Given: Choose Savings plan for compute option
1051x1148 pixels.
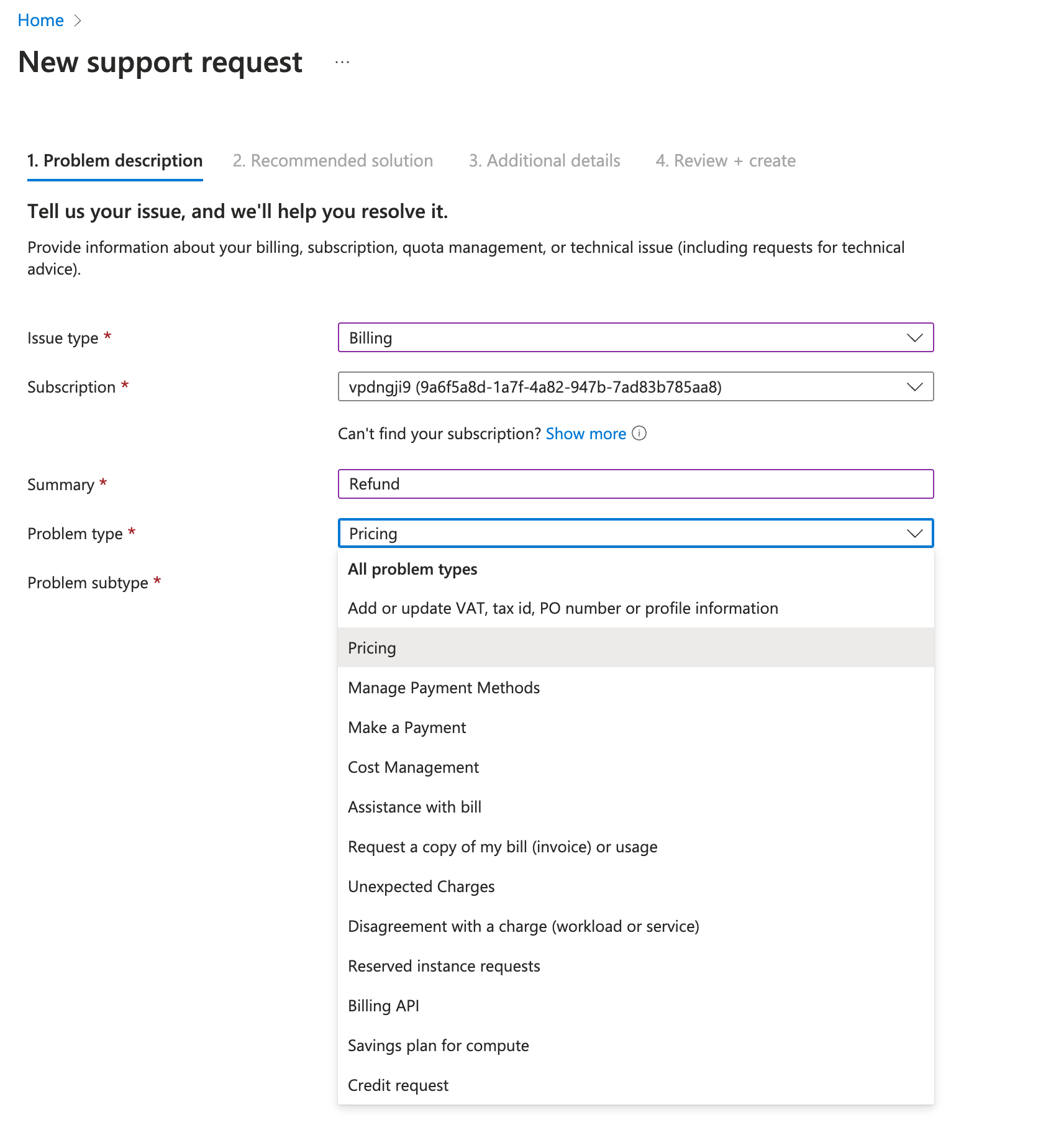Looking at the screenshot, I should coord(635,1045).
